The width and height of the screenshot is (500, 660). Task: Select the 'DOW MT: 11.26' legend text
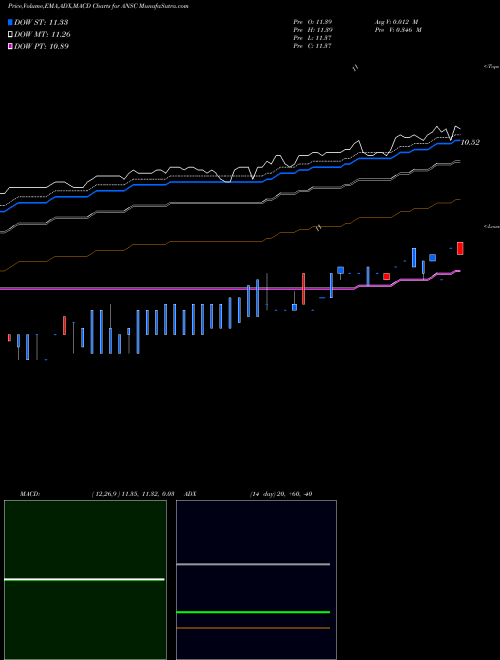click(x=42, y=35)
